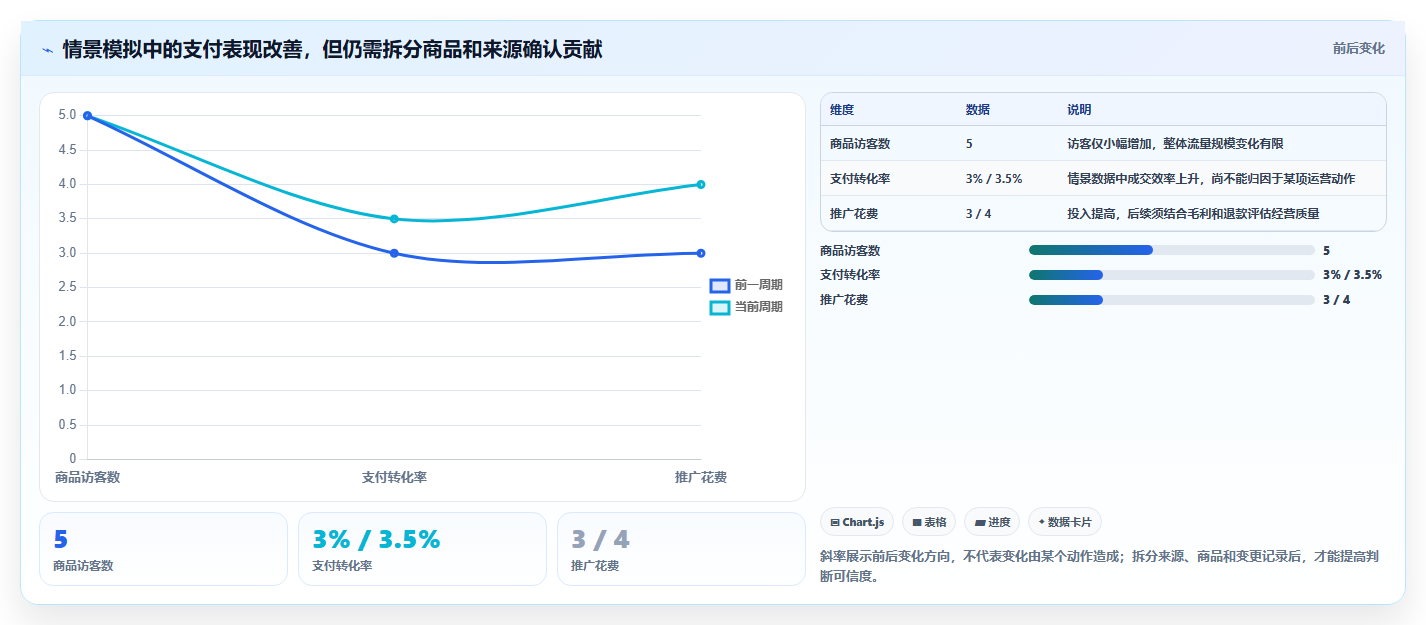Select the 3 / 4 推广花费 card

click(681, 549)
